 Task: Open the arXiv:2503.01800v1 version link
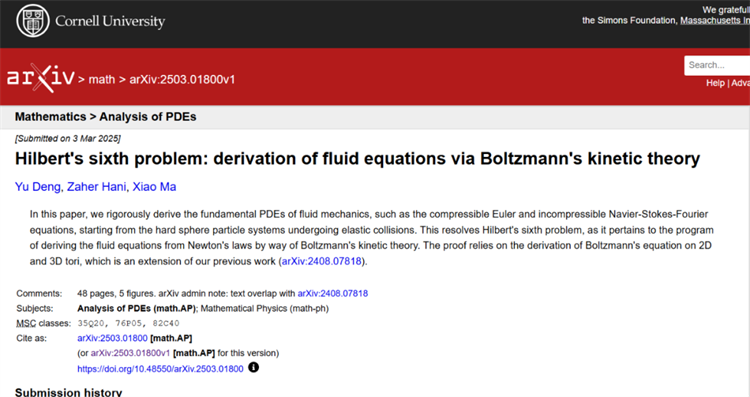click(131, 353)
